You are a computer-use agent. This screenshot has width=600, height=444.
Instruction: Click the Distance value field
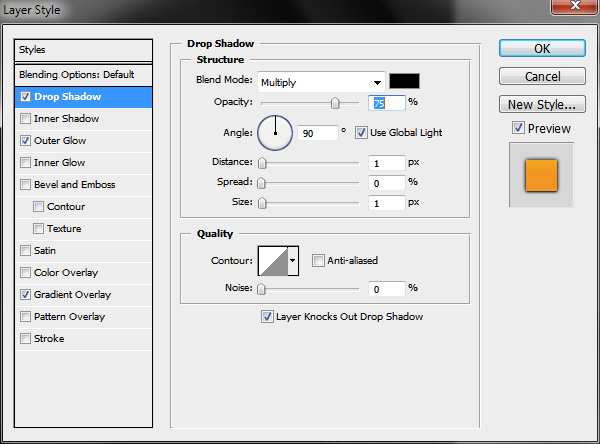point(386,163)
